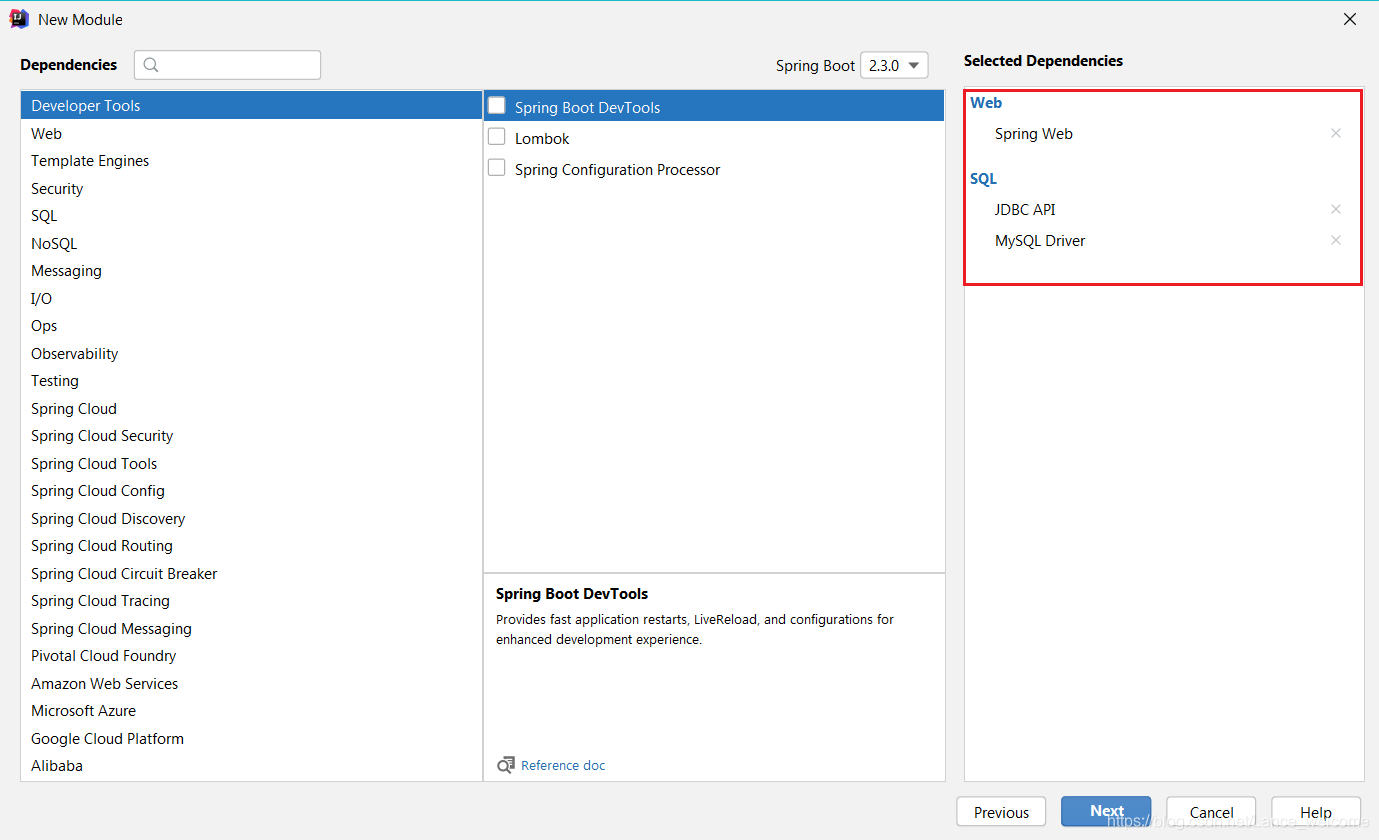This screenshot has height=840, width=1379.
Task: Click the search magnifier icon in Dependencies field
Action: (151, 65)
